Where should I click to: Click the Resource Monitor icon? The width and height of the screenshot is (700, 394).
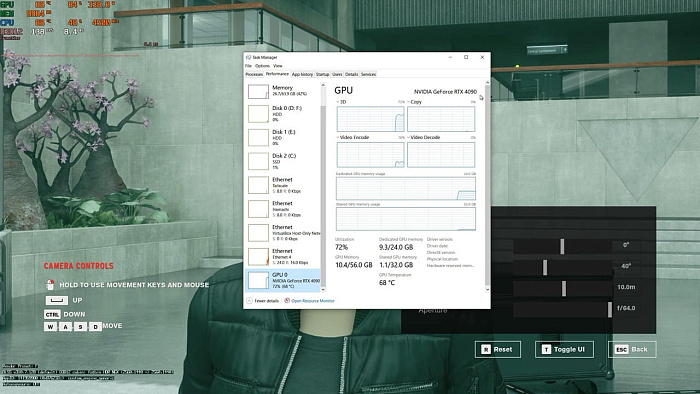[287, 300]
